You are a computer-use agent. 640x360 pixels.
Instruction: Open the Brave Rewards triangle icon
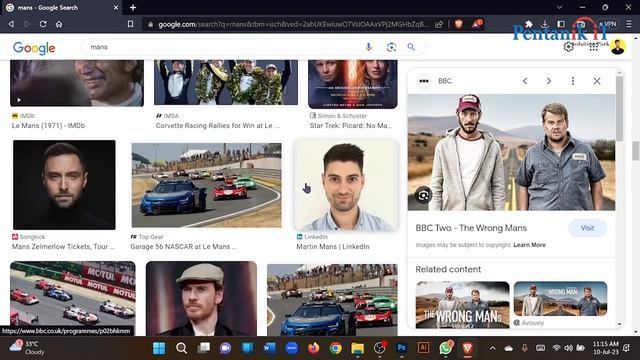(477, 24)
